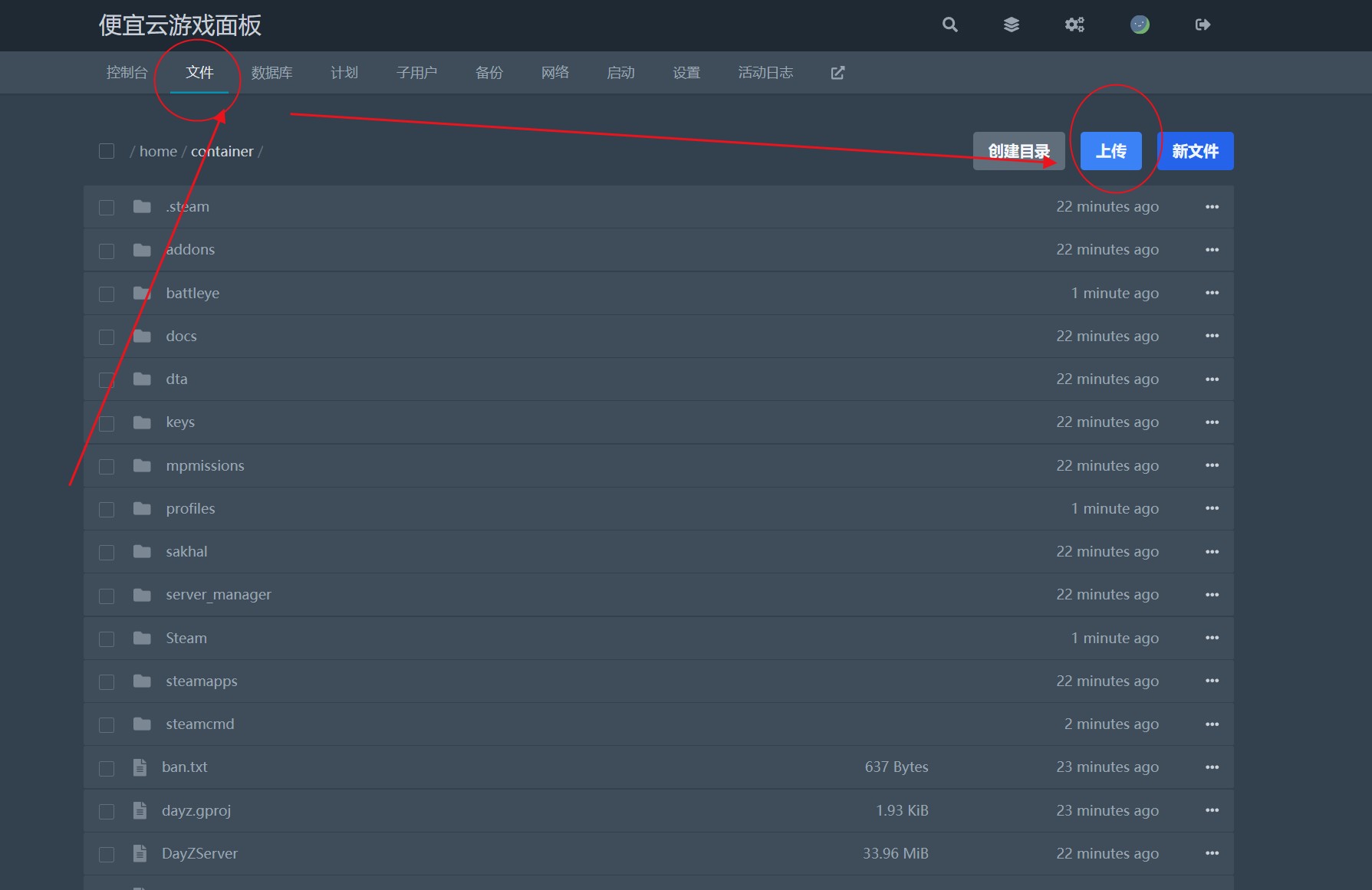1372x890 pixels.
Task: Open options menu for keys folder
Action: [x=1212, y=422]
